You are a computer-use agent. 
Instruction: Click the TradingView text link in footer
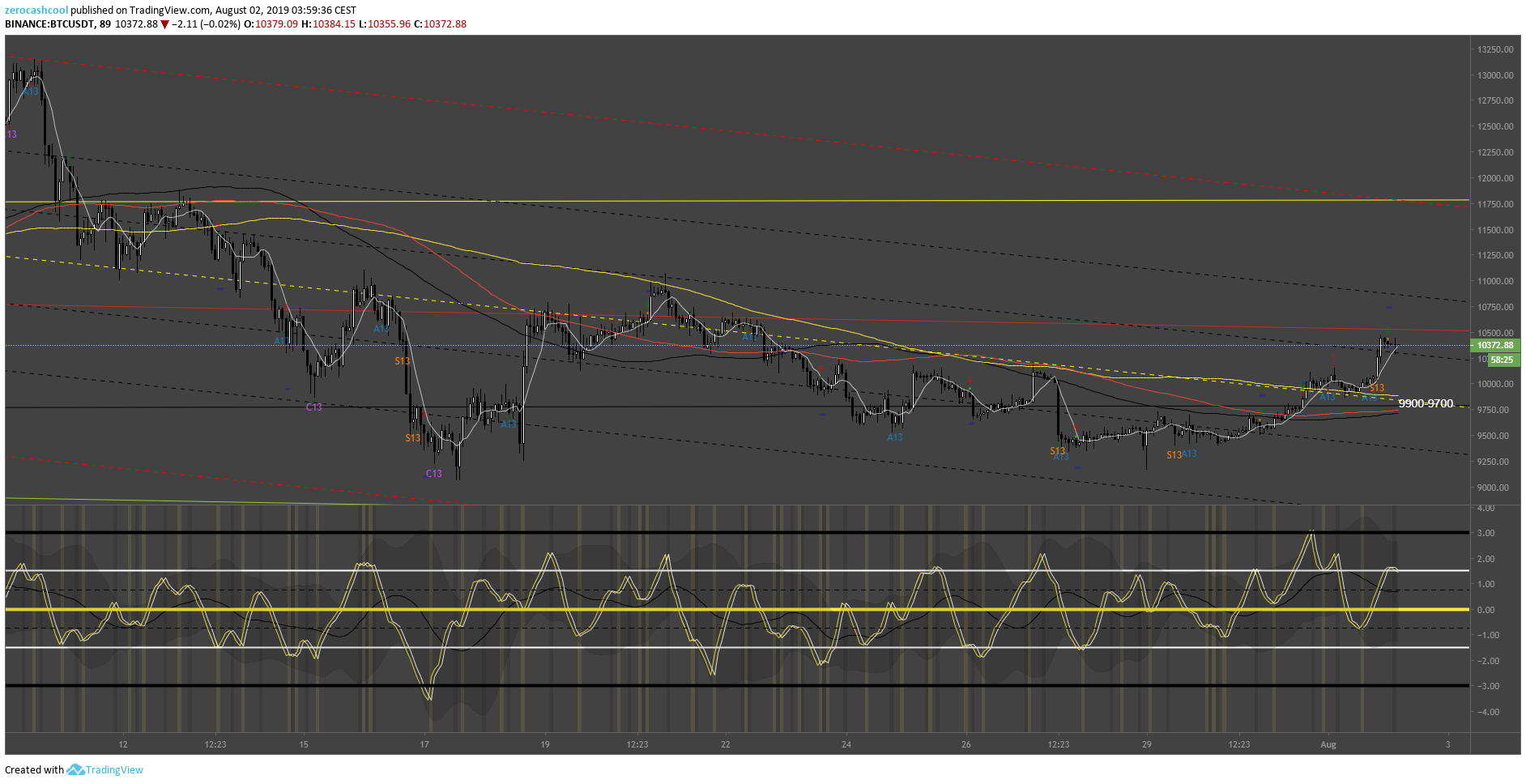114,770
